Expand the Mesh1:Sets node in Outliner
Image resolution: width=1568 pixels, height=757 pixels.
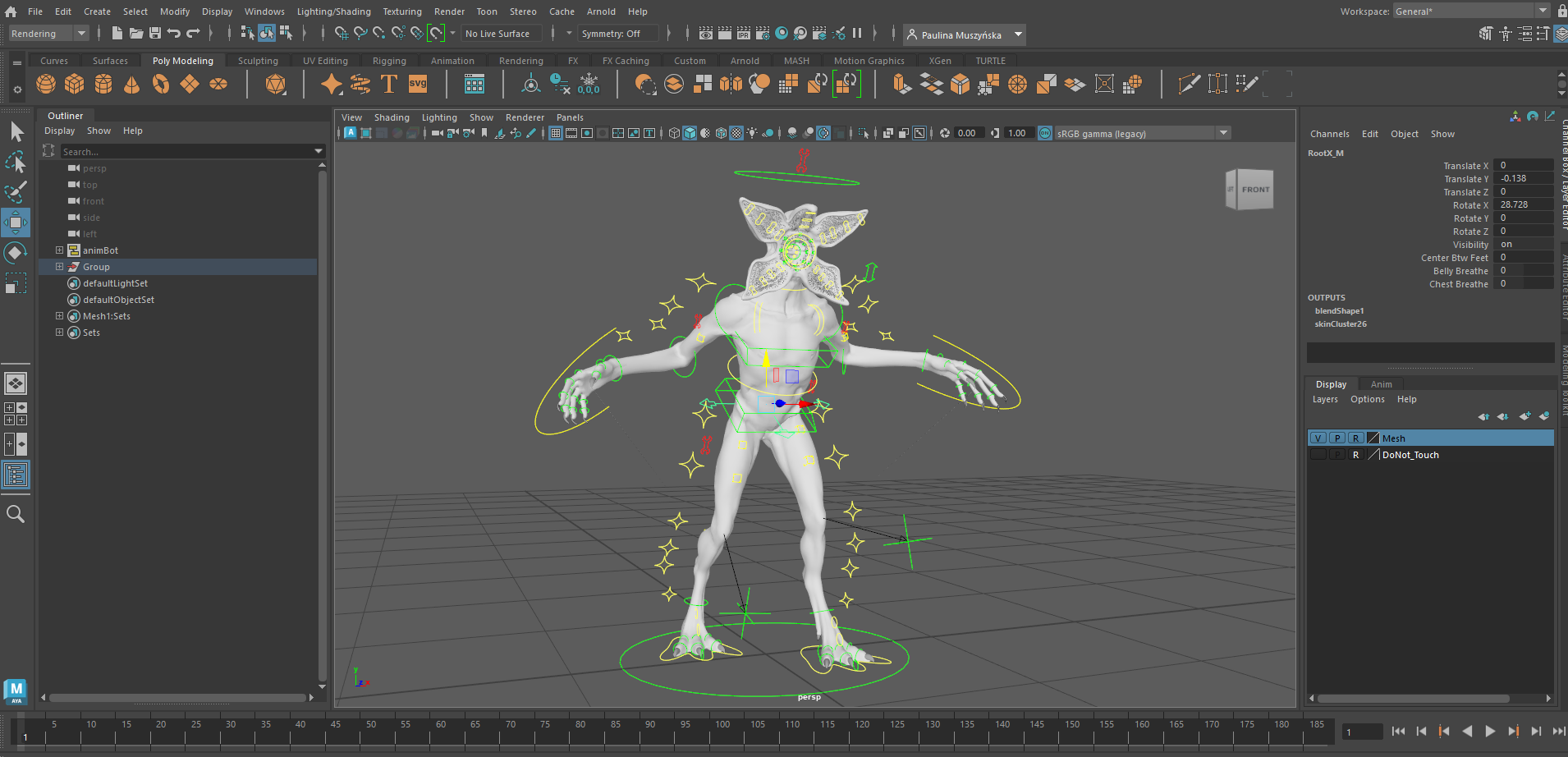59,316
